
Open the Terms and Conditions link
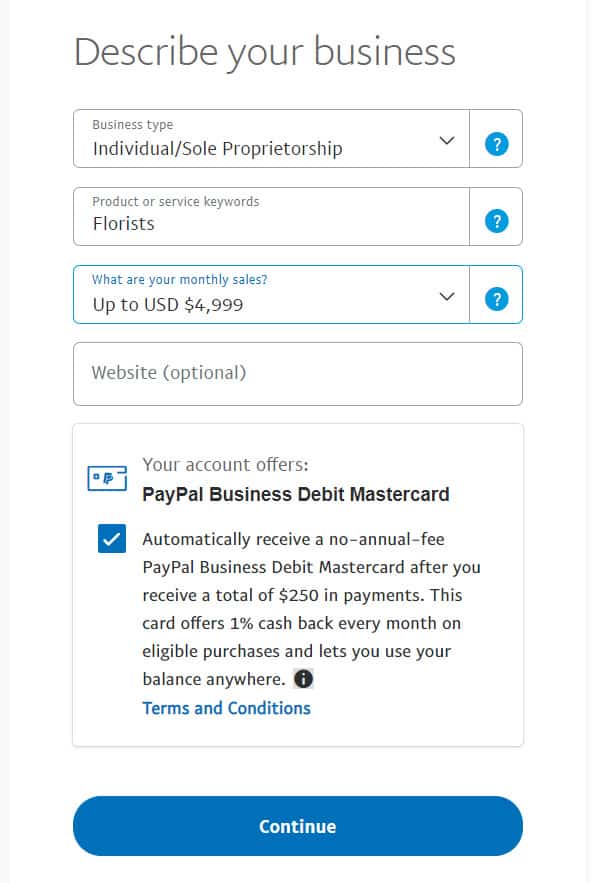click(226, 707)
